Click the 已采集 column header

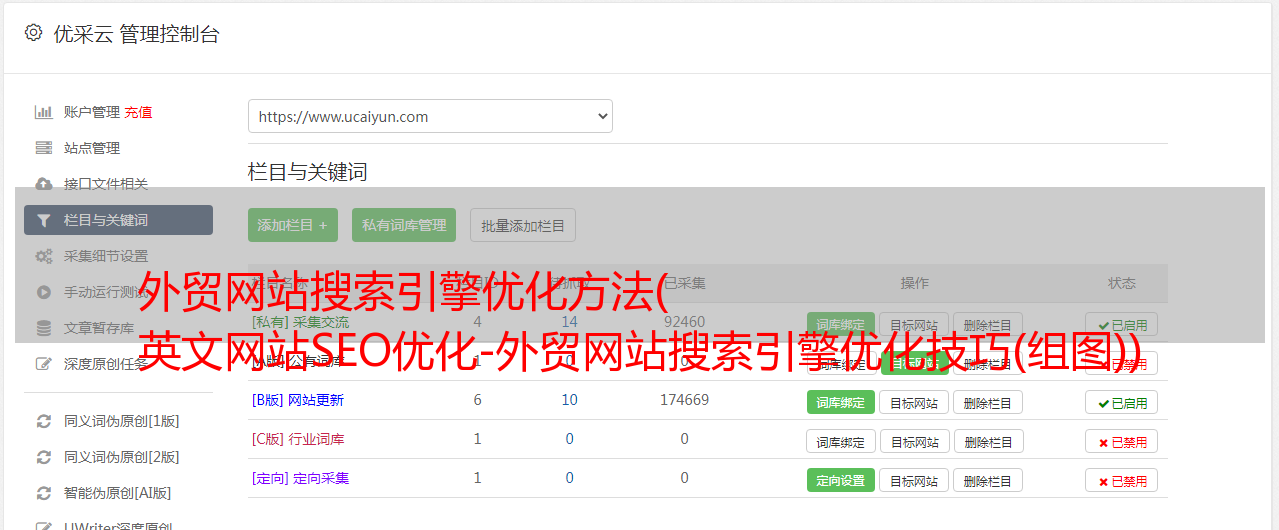[x=684, y=283]
